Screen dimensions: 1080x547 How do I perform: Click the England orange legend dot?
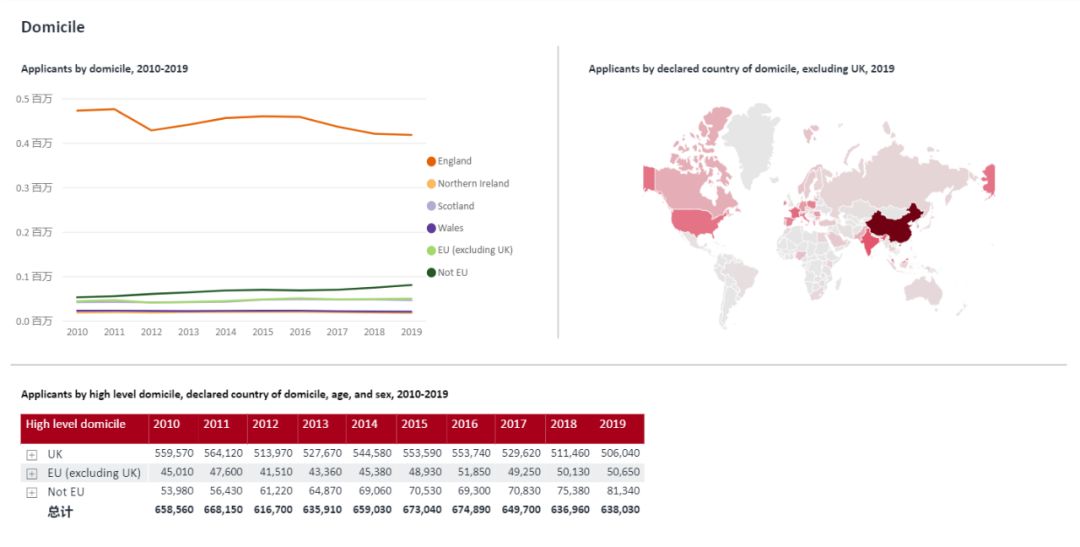point(431,161)
